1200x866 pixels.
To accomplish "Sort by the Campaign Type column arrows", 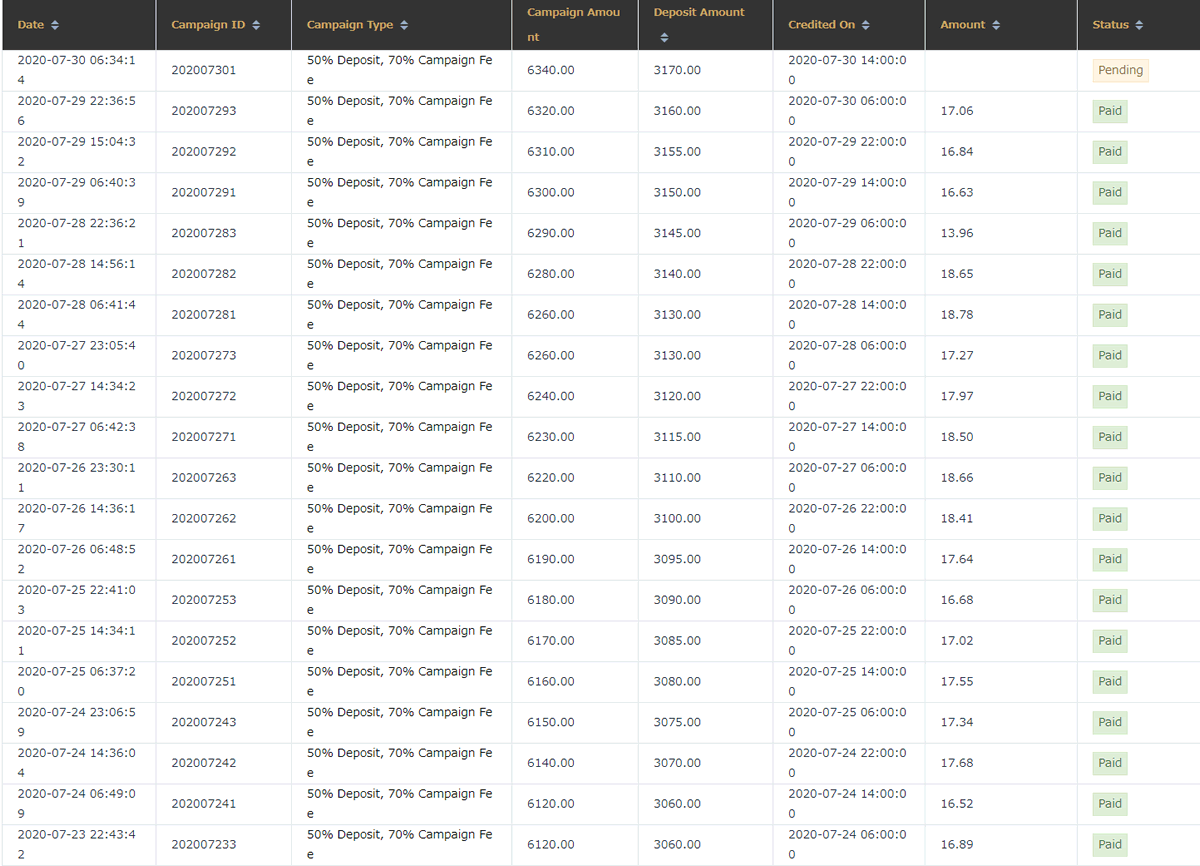I will pos(403,25).
